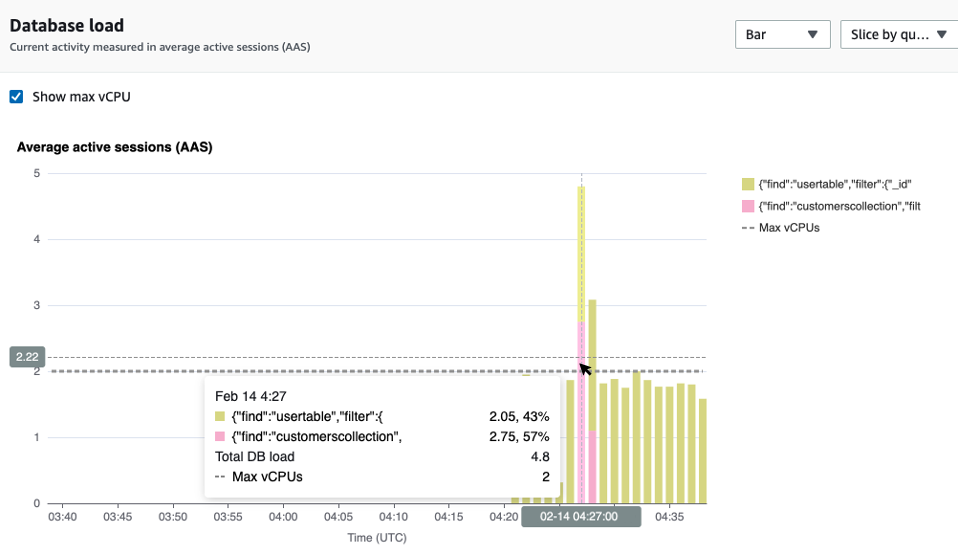Click the Show max vCPU label

[81, 97]
